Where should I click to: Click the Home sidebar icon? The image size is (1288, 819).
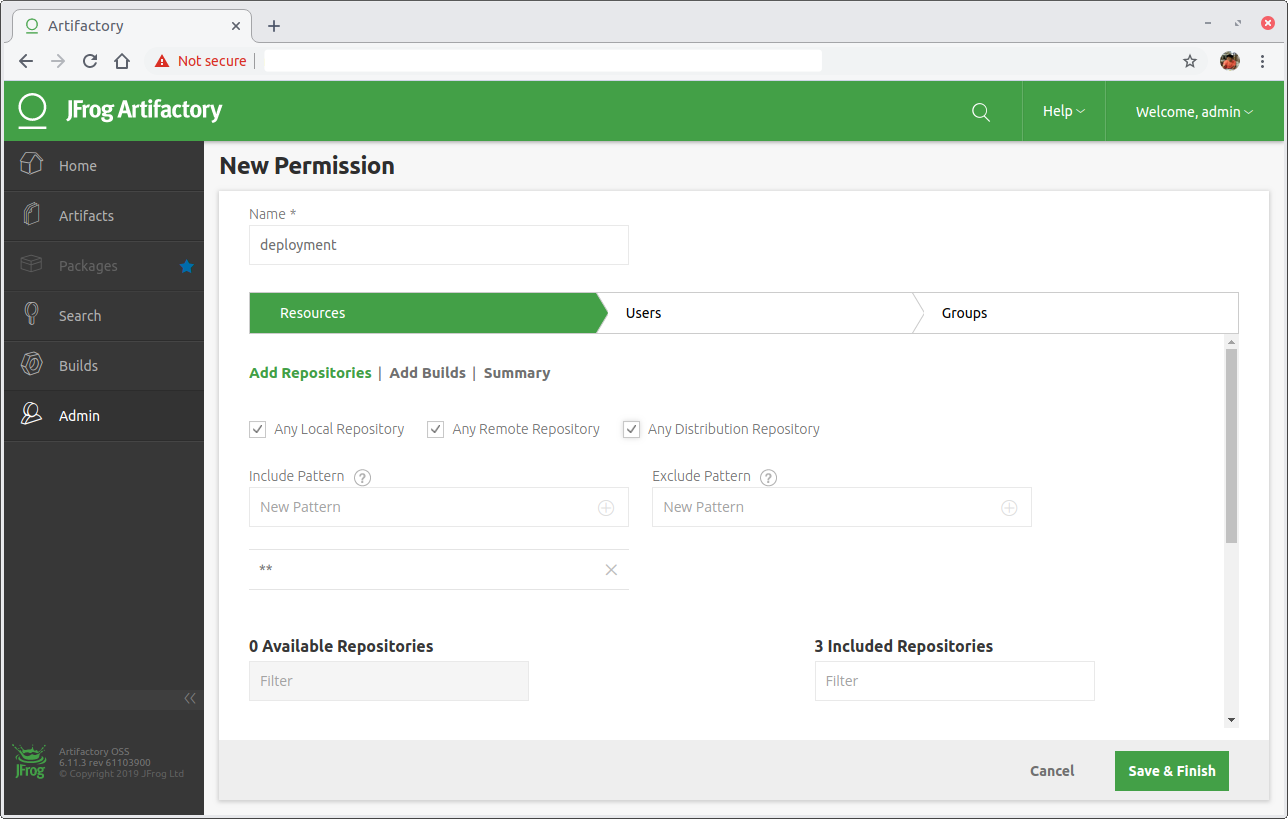coord(31,164)
